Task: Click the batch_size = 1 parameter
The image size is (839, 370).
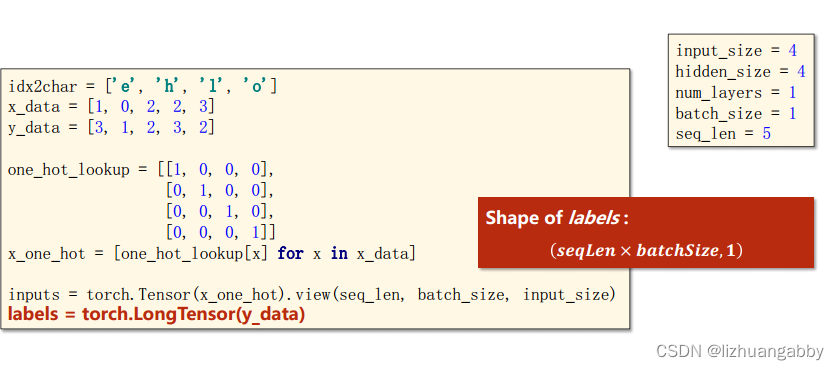Action: [x=736, y=114]
